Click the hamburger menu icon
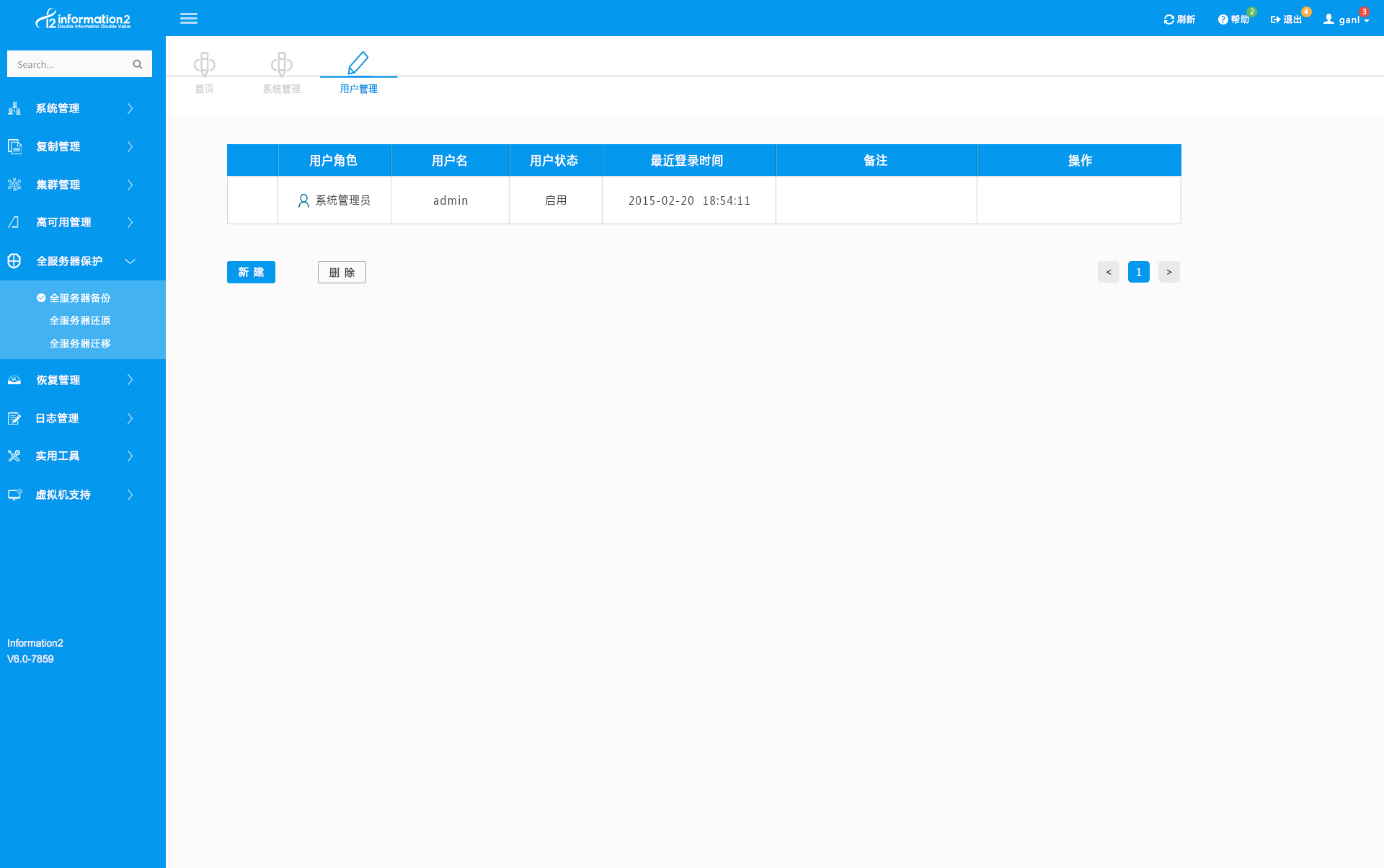Image resolution: width=1384 pixels, height=868 pixels. (189, 19)
